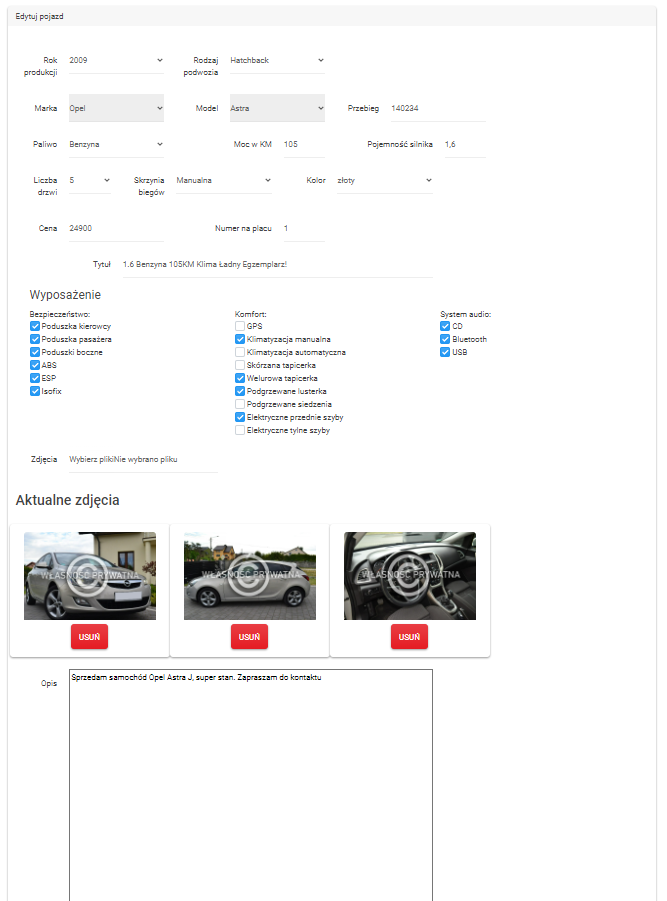The height and width of the screenshot is (901, 667).
Task: Click the Moc w KM field
Action: tap(304, 144)
